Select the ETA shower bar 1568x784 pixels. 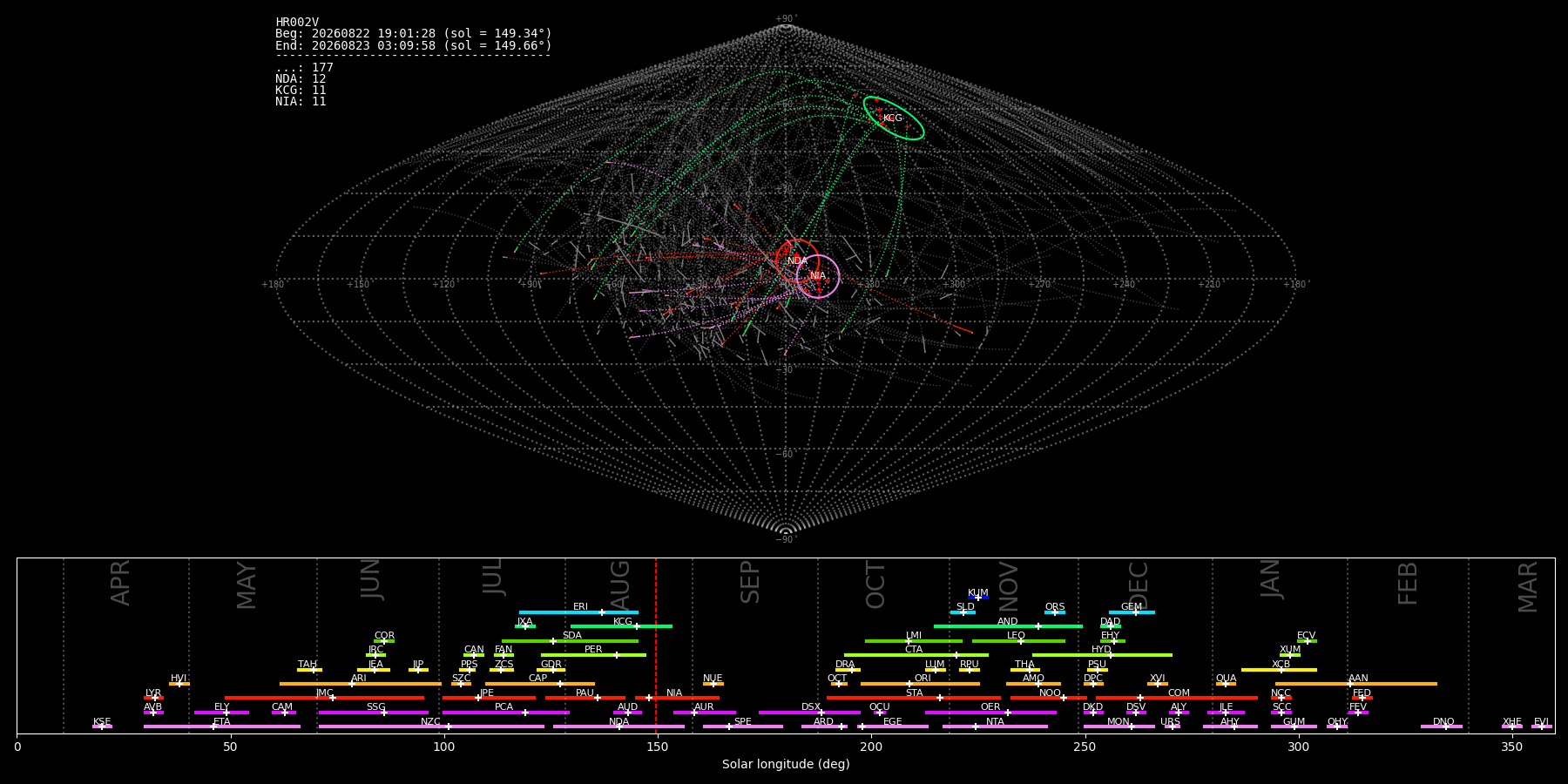pyautogui.click(x=222, y=727)
